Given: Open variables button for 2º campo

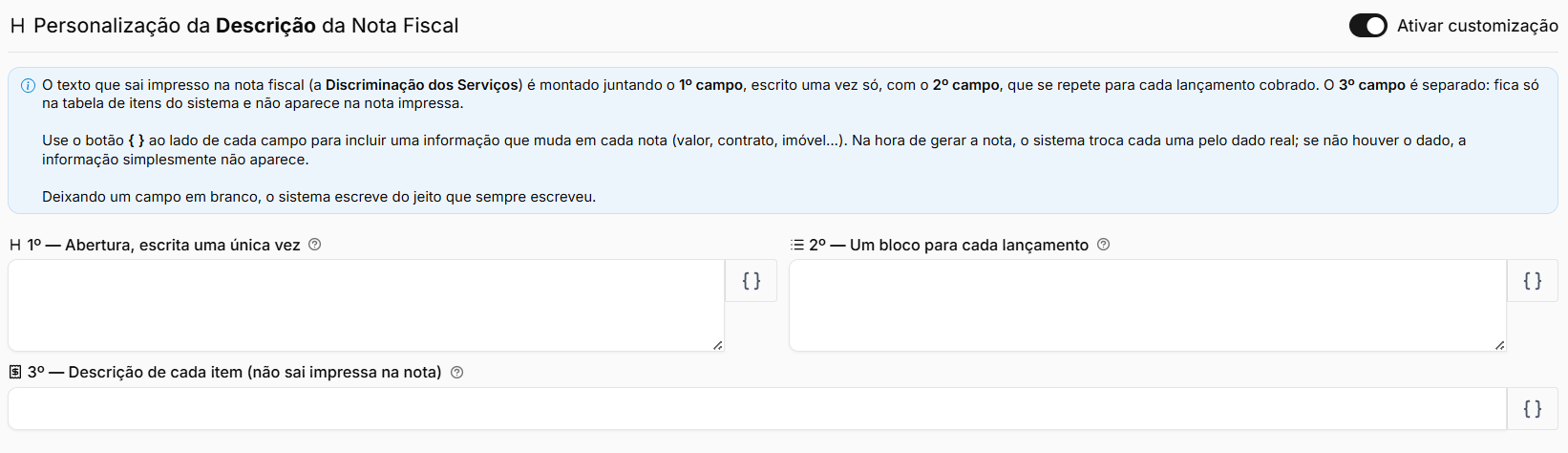Looking at the screenshot, I should coord(1533,281).
